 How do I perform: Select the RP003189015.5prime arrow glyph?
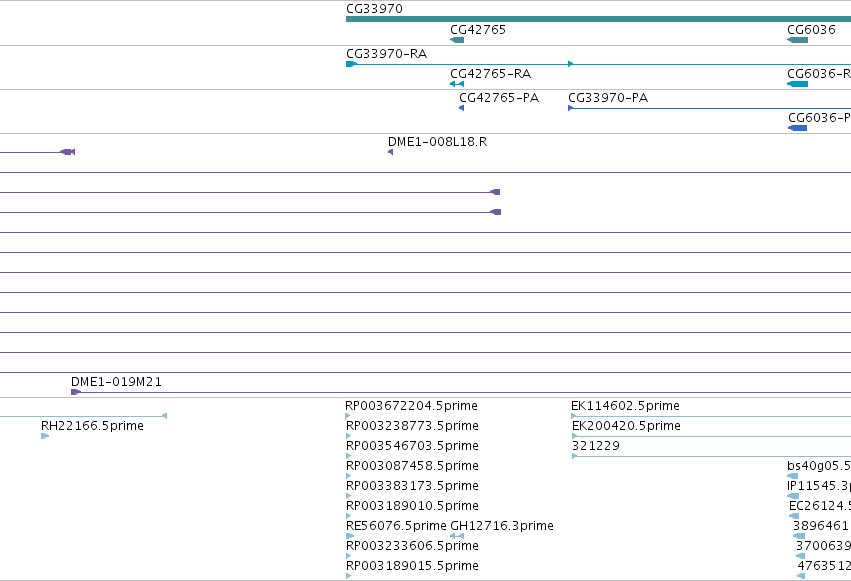pyautogui.click(x=348, y=576)
